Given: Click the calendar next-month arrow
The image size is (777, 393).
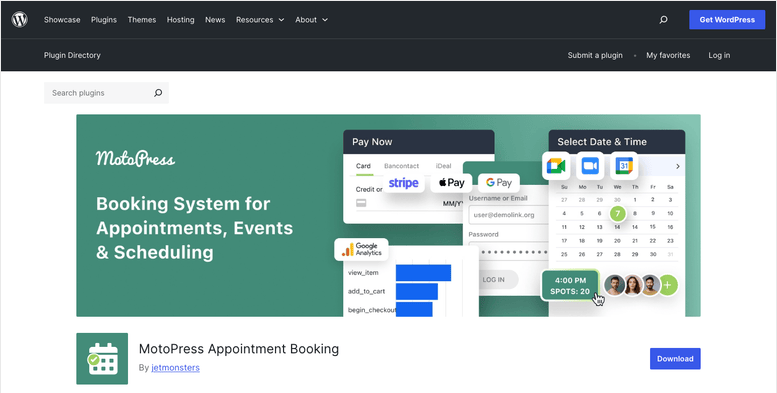Looking at the screenshot, I should [x=678, y=167].
